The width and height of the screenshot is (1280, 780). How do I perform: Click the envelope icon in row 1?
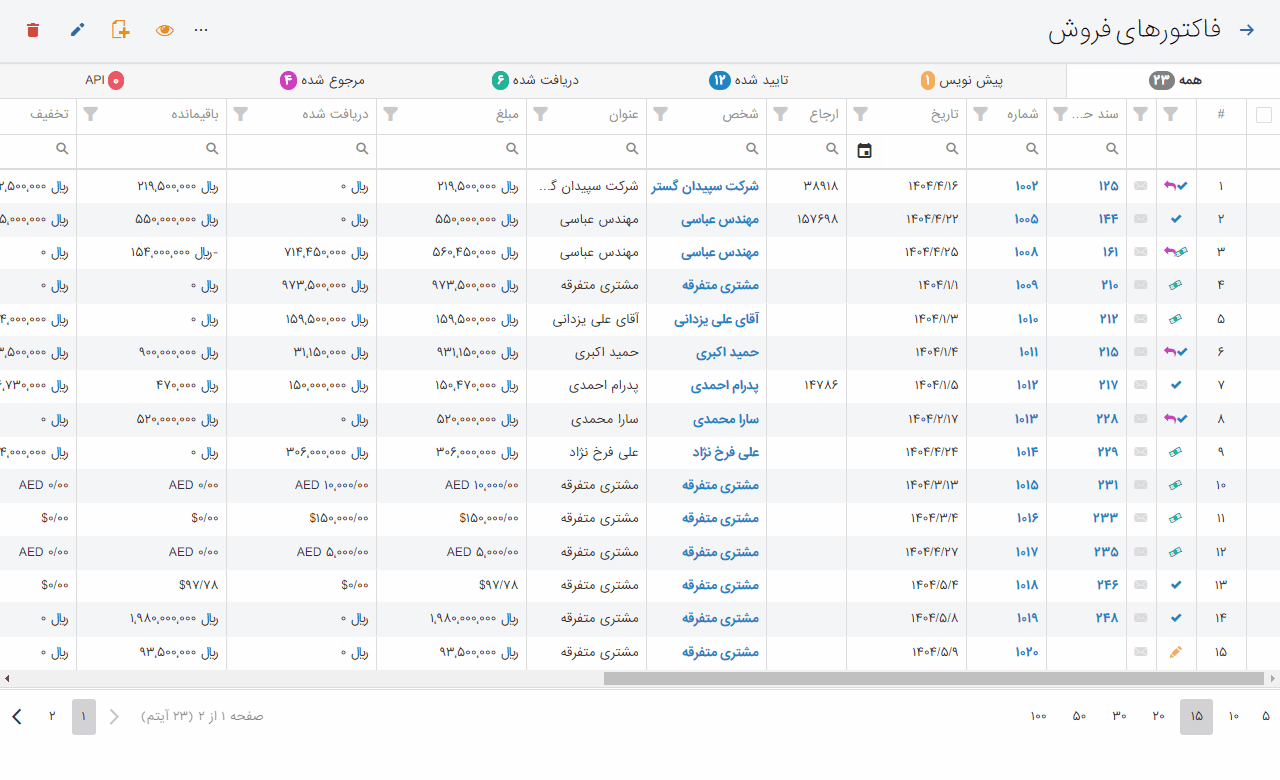1141,186
